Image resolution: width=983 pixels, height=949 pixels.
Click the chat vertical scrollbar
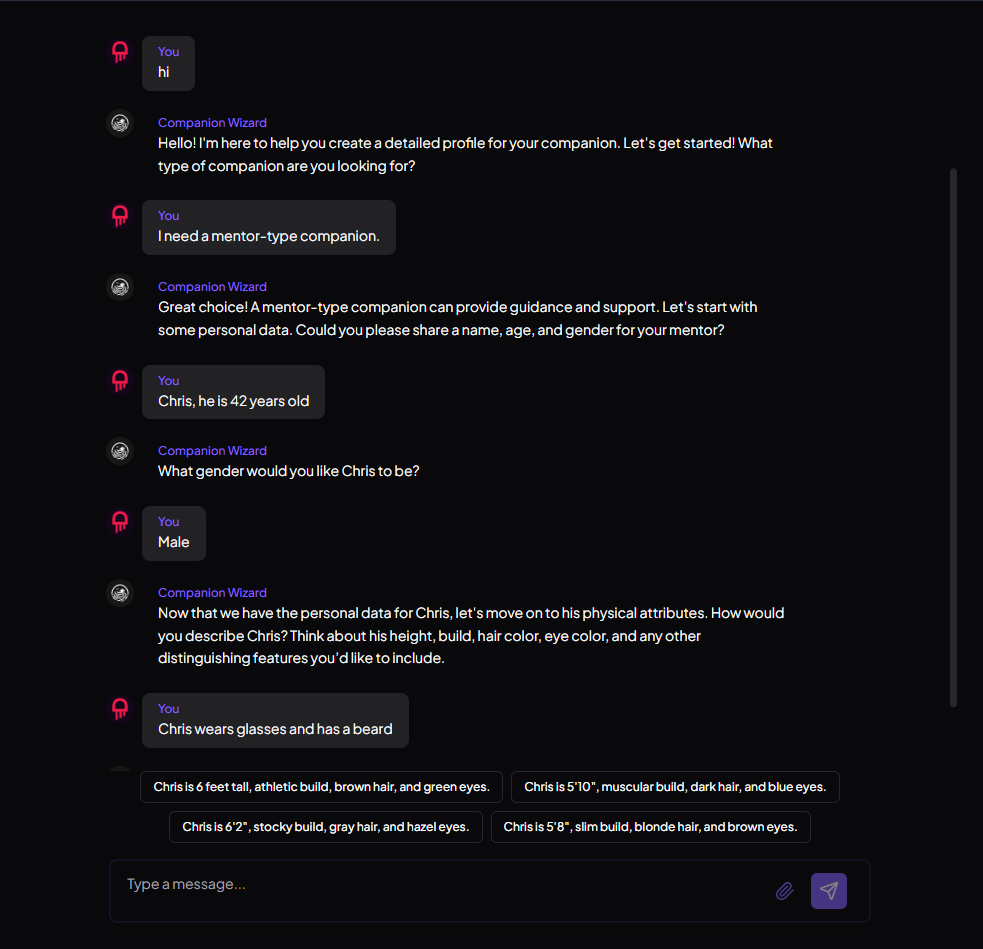click(954, 438)
